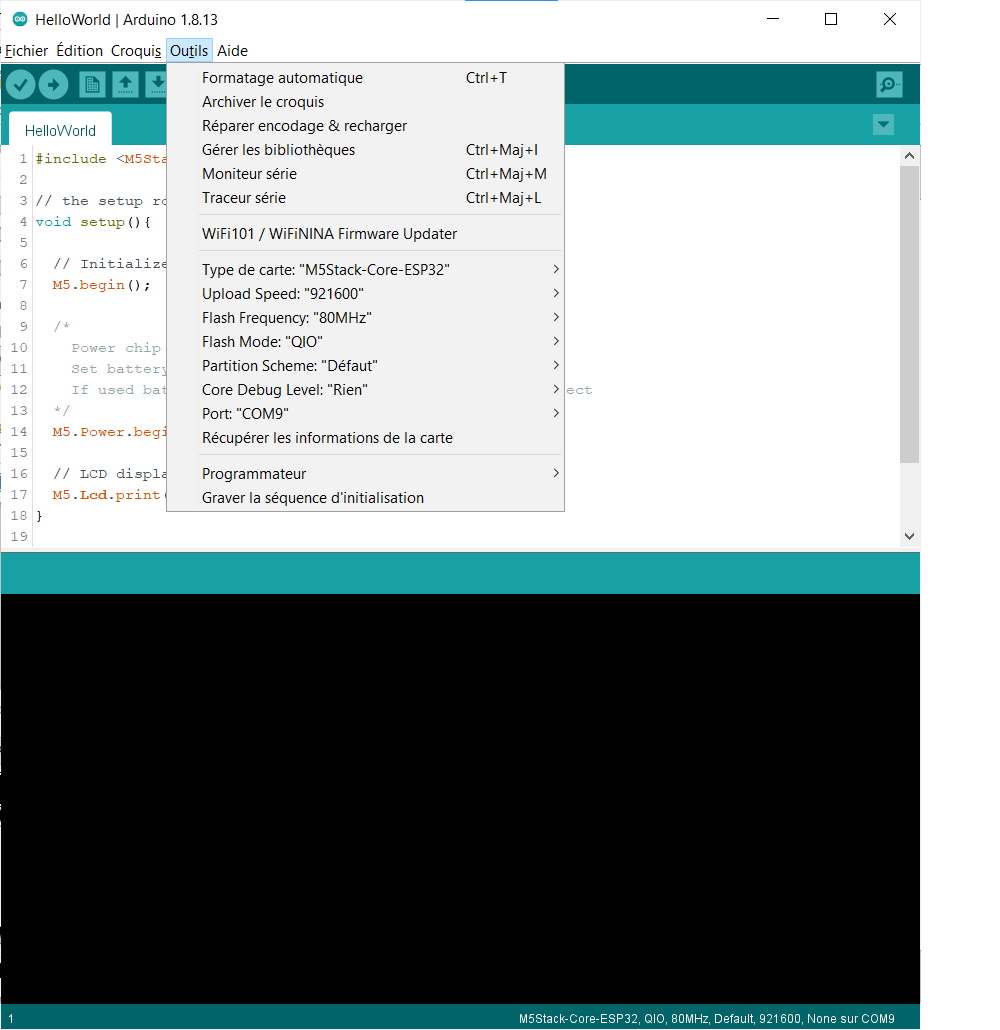The width and height of the screenshot is (1000, 1030).
Task: Click the editor scrollbar down arrow
Action: click(909, 536)
